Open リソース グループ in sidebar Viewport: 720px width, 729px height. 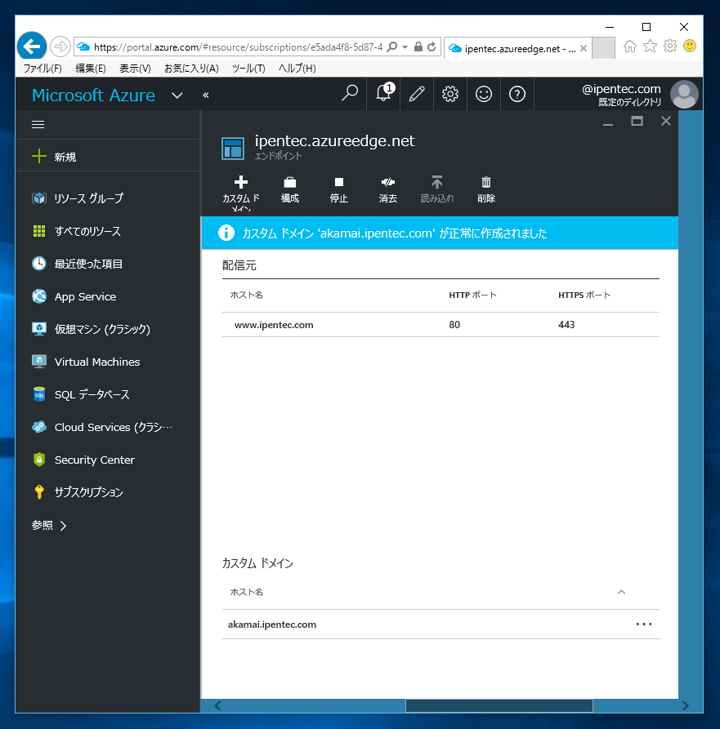click(108, 199)
